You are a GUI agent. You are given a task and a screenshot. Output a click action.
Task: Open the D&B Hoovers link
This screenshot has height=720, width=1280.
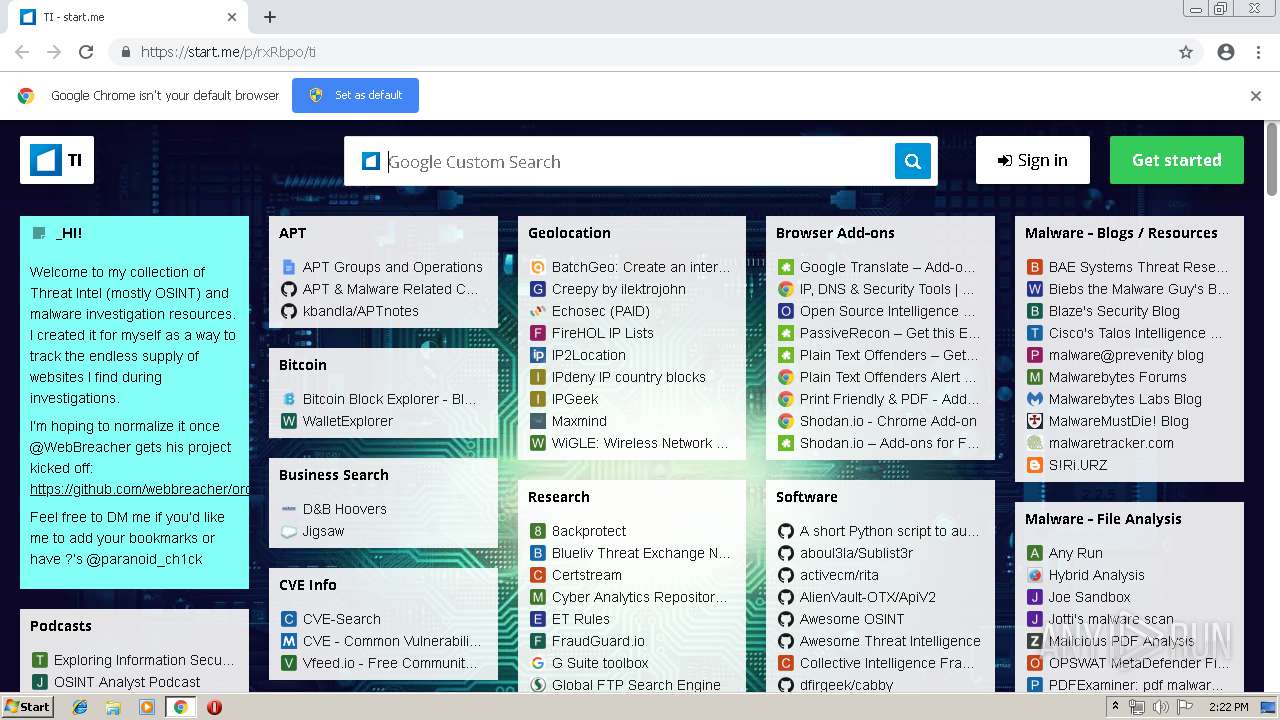coord(344,509)
